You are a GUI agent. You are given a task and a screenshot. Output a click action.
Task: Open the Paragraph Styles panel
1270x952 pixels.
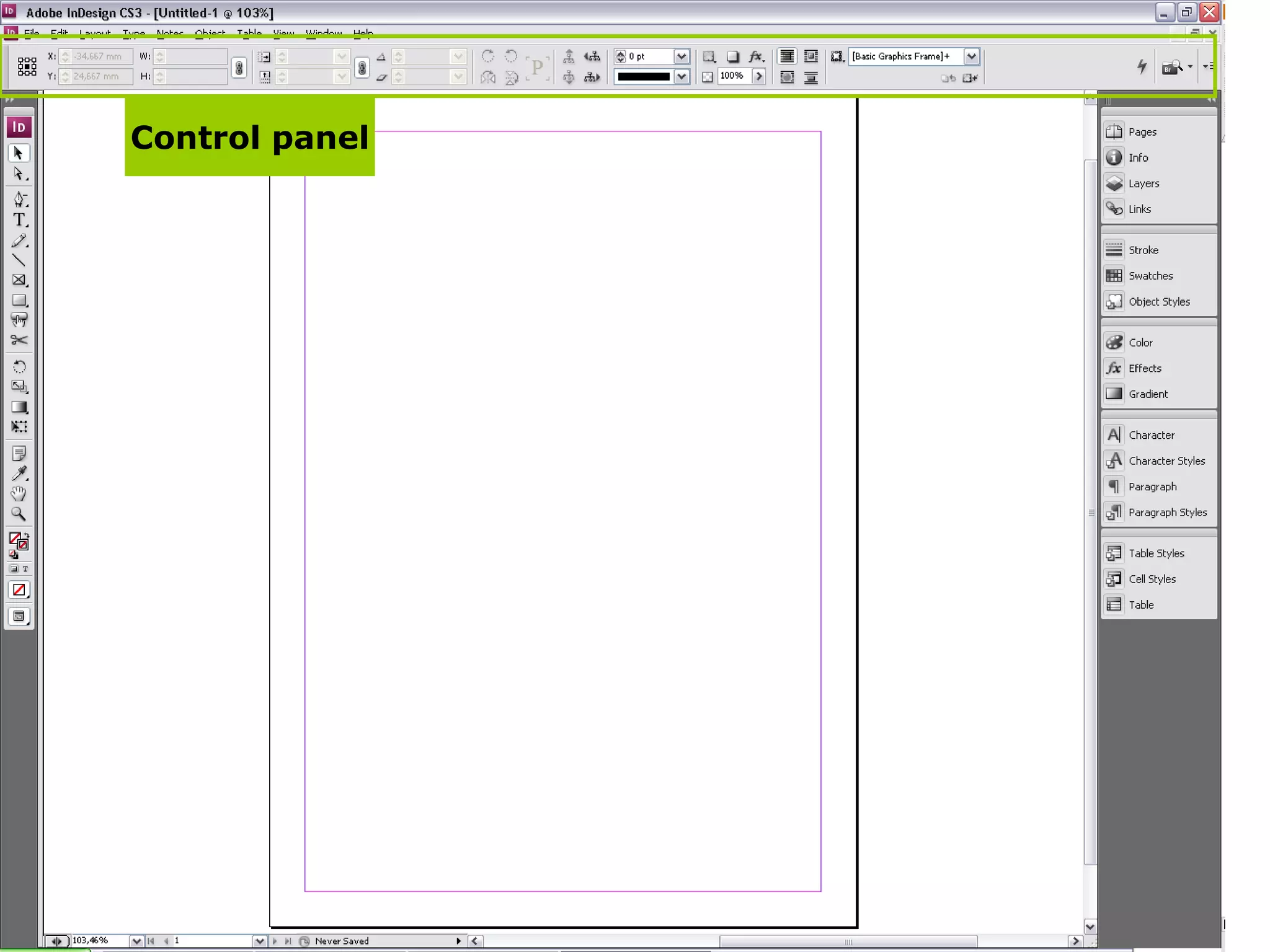(x=1166, y=513)
